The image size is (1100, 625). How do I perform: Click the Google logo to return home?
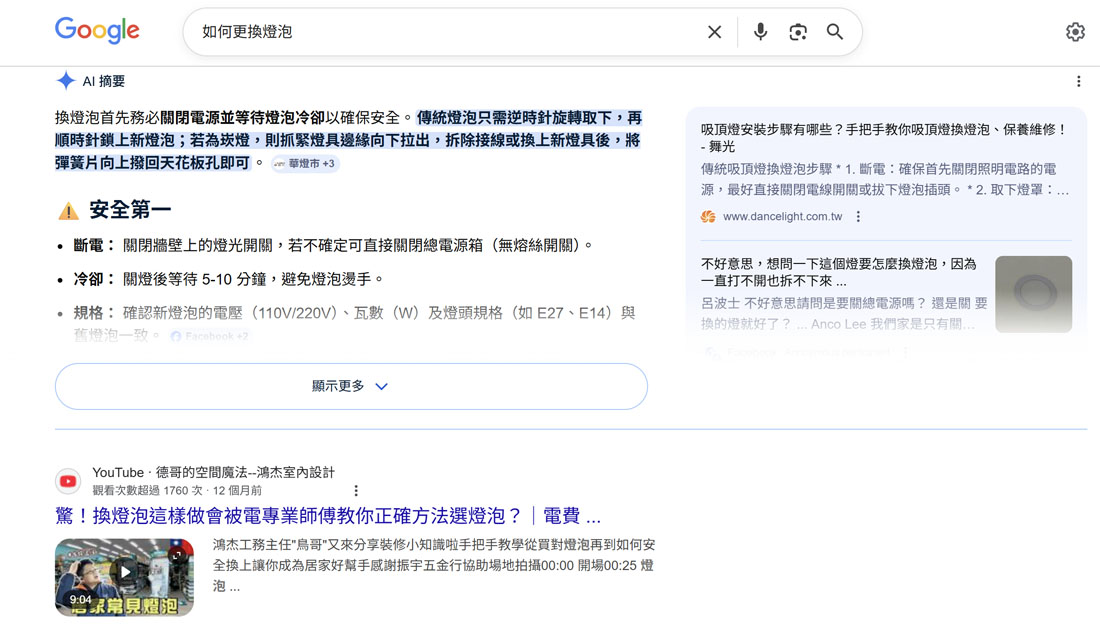click(x=96, y=30)
